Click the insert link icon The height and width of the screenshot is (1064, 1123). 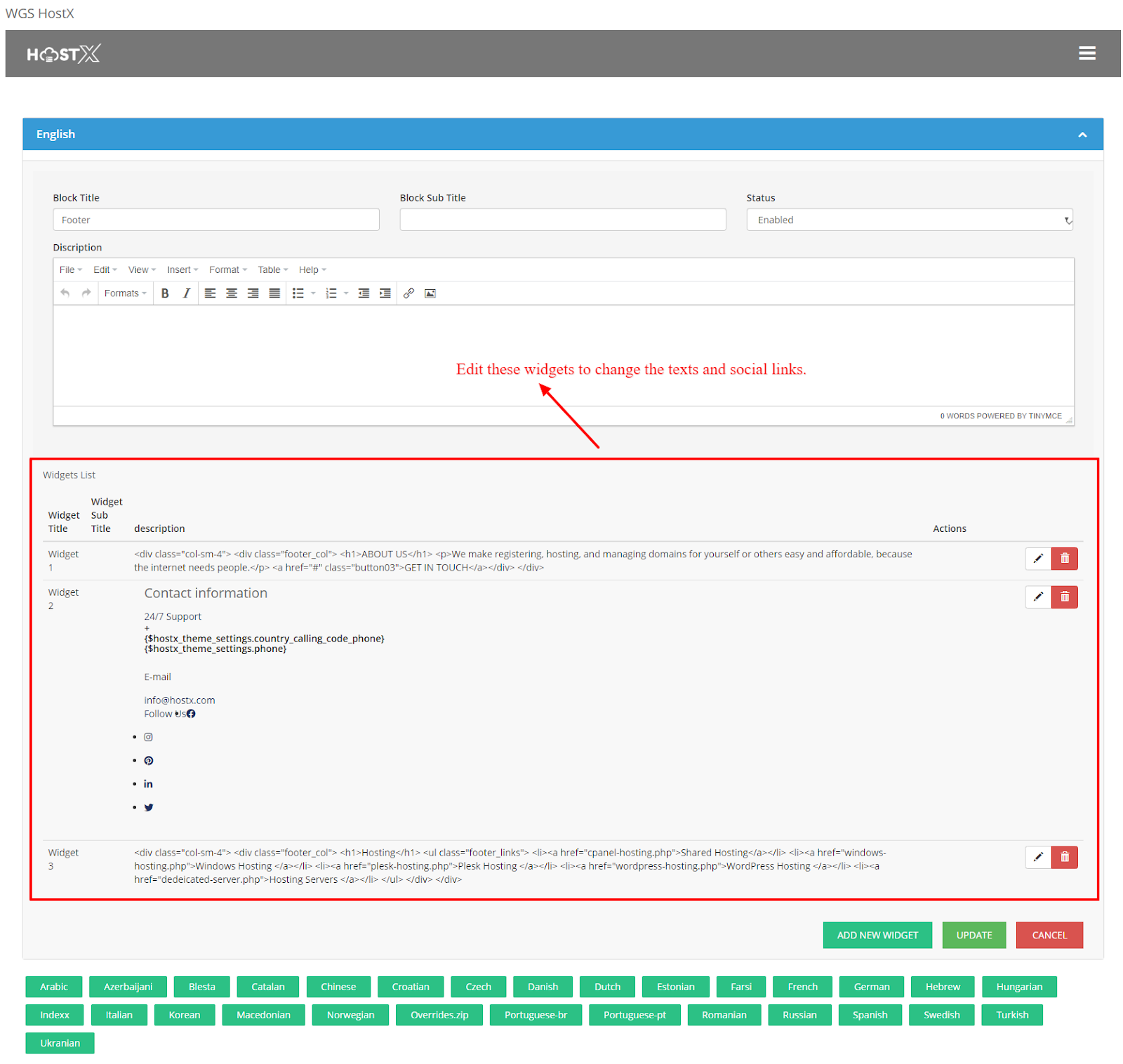pos(408,293)
